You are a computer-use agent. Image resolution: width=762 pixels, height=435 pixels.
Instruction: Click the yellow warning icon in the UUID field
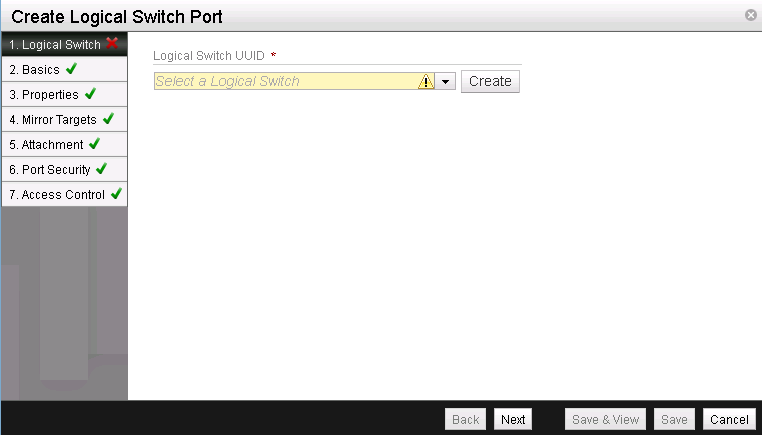[x=426, y=82]
